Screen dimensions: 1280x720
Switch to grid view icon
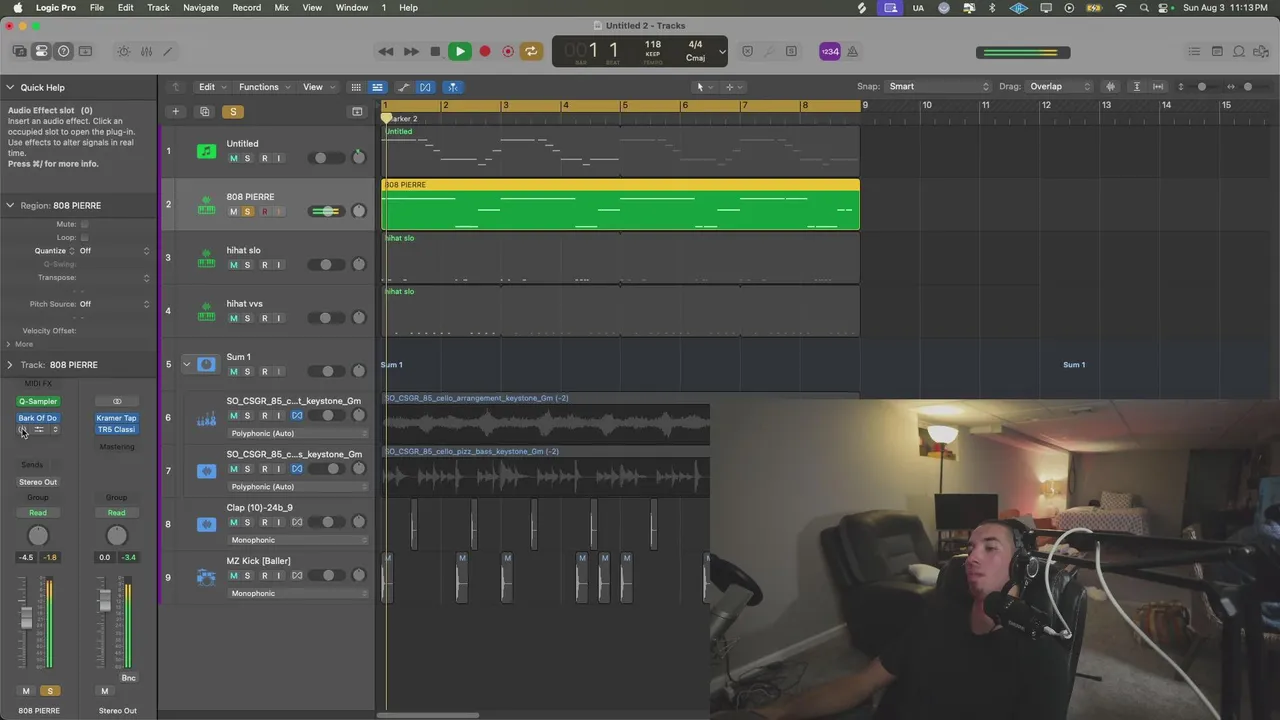[x=355, y=87]
